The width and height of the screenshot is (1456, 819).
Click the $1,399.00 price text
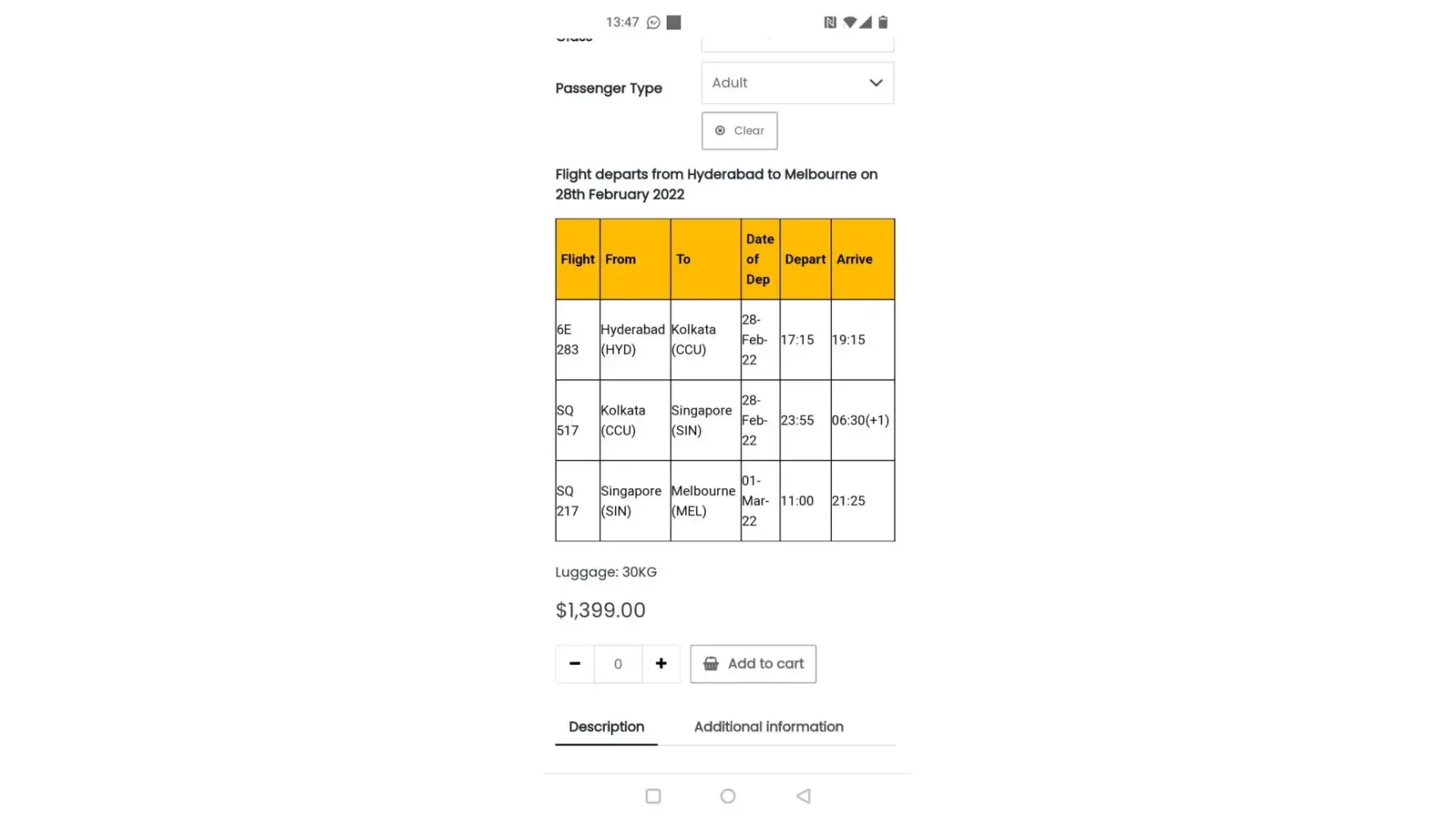(x=600, y=610)
